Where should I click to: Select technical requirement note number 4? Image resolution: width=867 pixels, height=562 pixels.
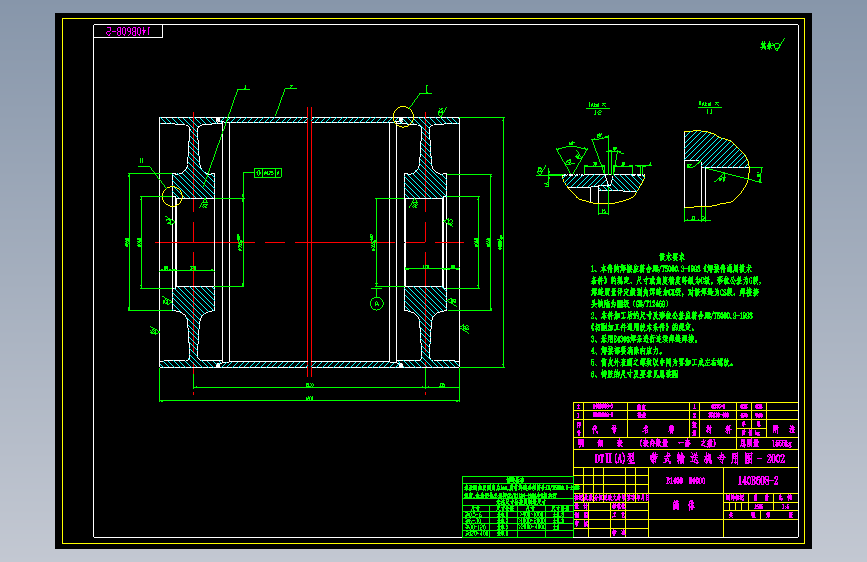click(626, 351)
